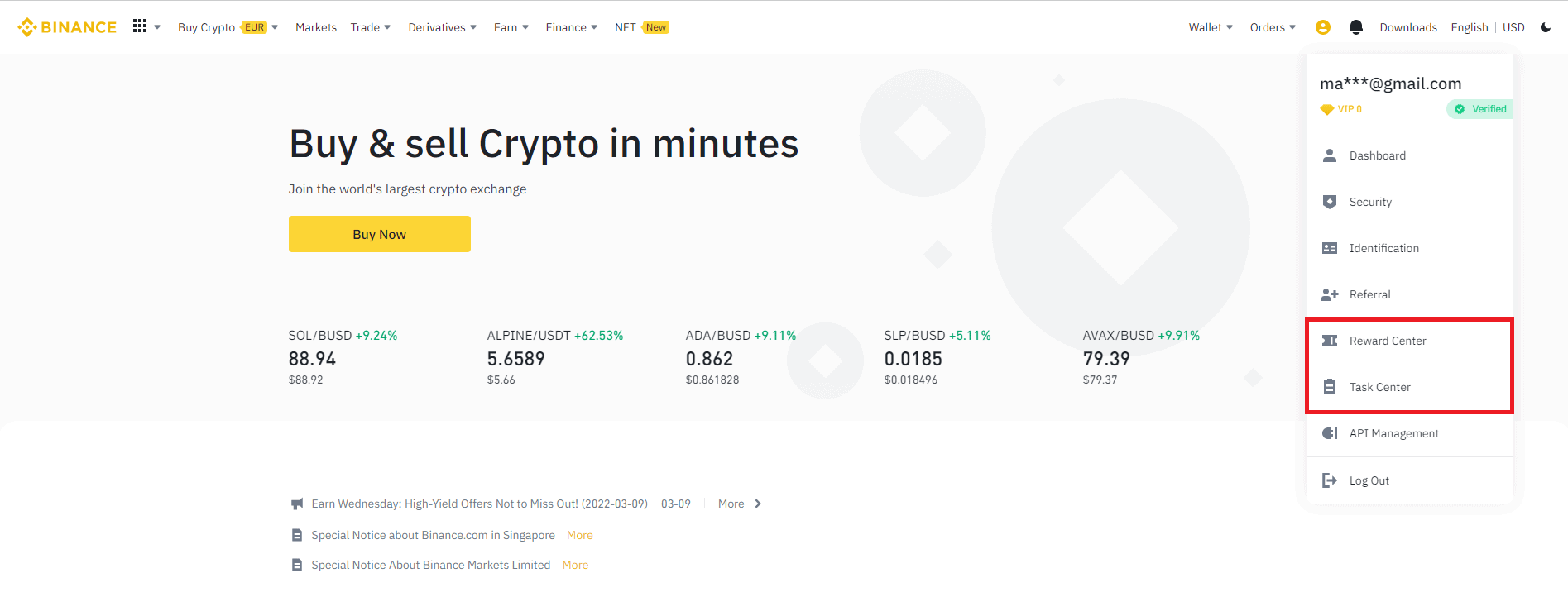Select Dashboard from the account menu

1377,155
